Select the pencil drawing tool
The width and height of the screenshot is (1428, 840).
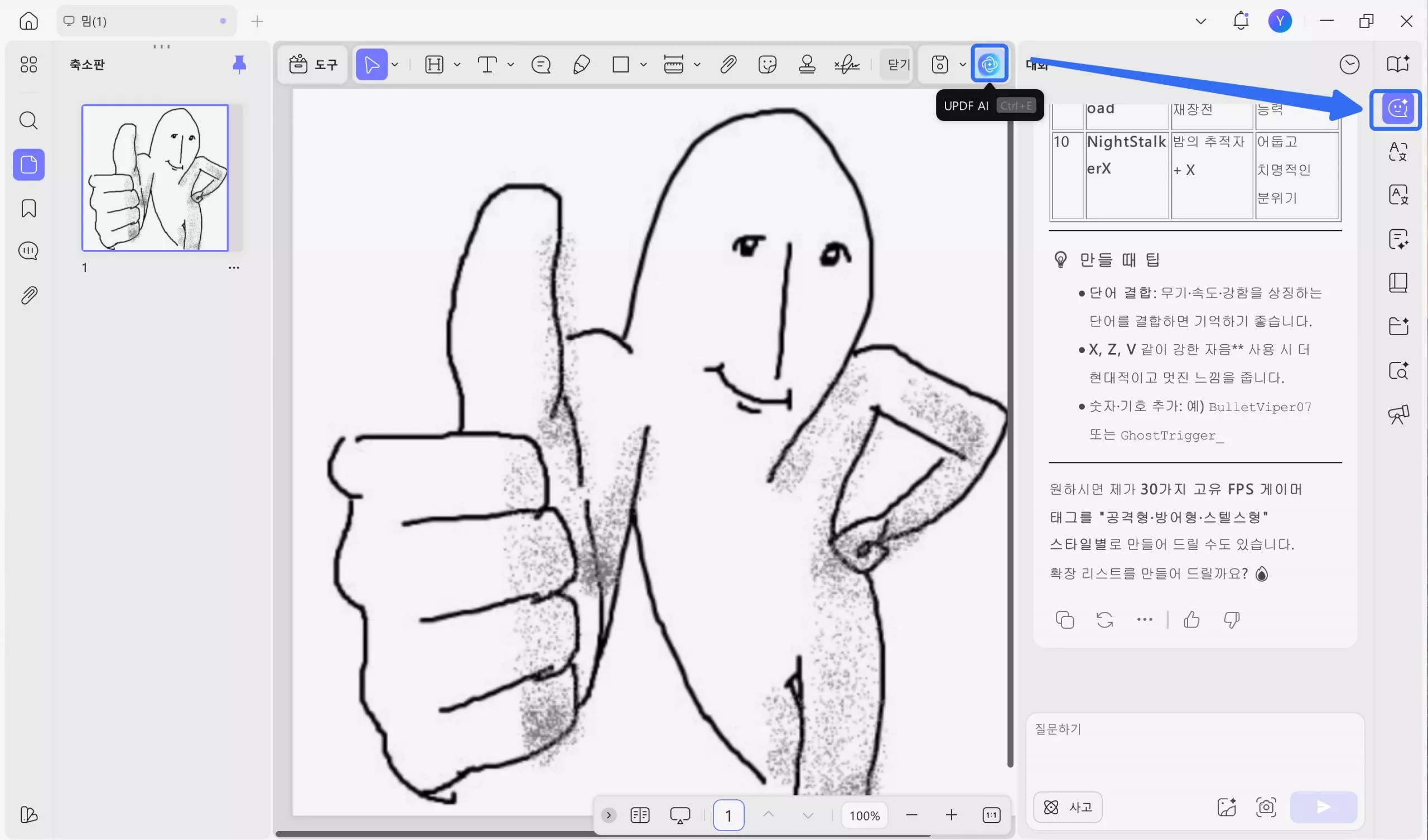point(581,65)
